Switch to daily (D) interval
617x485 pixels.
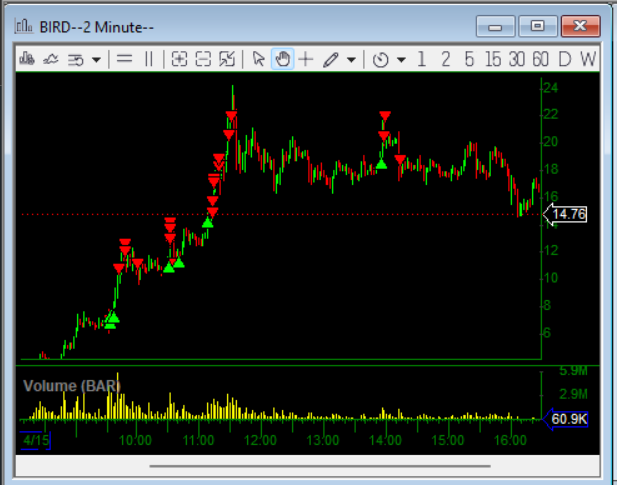coord(565,59)
